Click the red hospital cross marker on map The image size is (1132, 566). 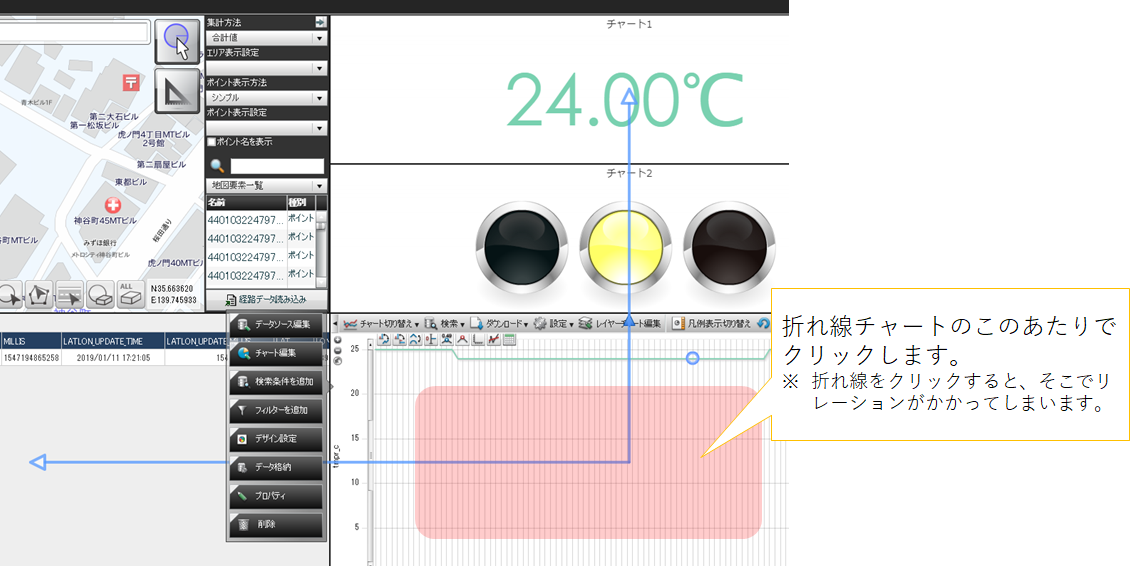(x=113, y=206)
